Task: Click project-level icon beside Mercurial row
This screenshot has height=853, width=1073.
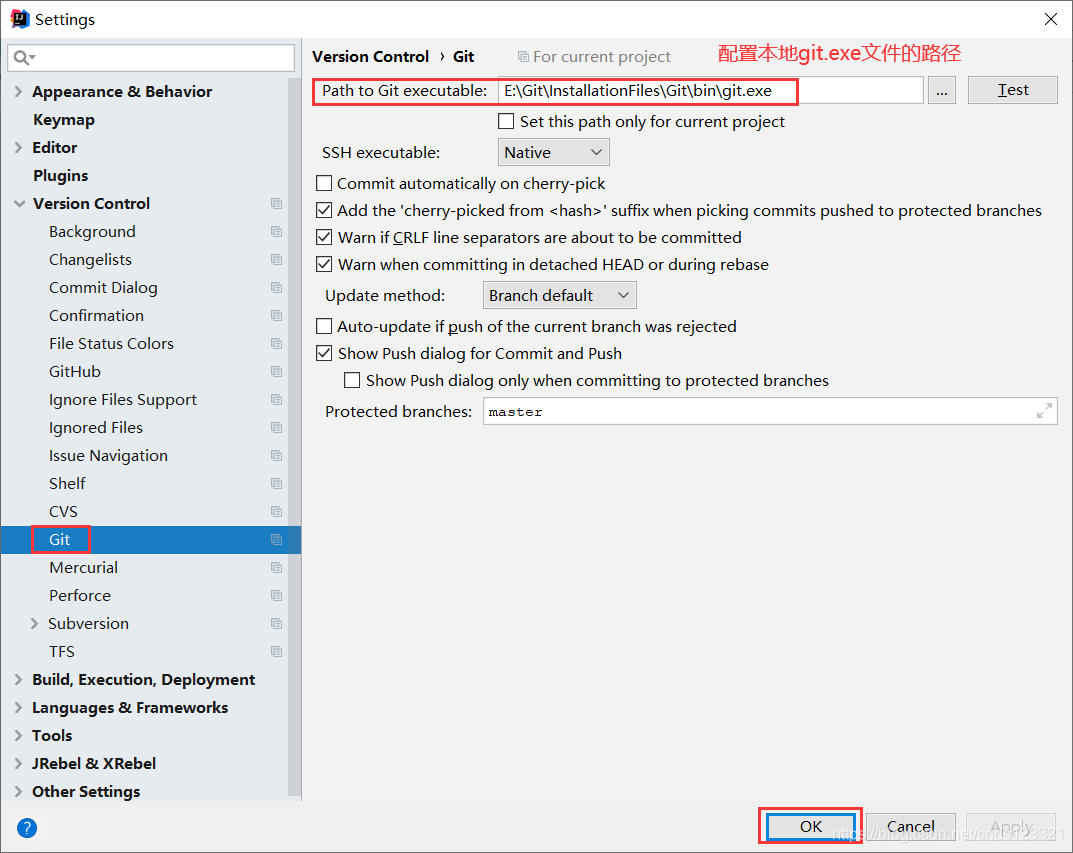Action: coord(276,568)
